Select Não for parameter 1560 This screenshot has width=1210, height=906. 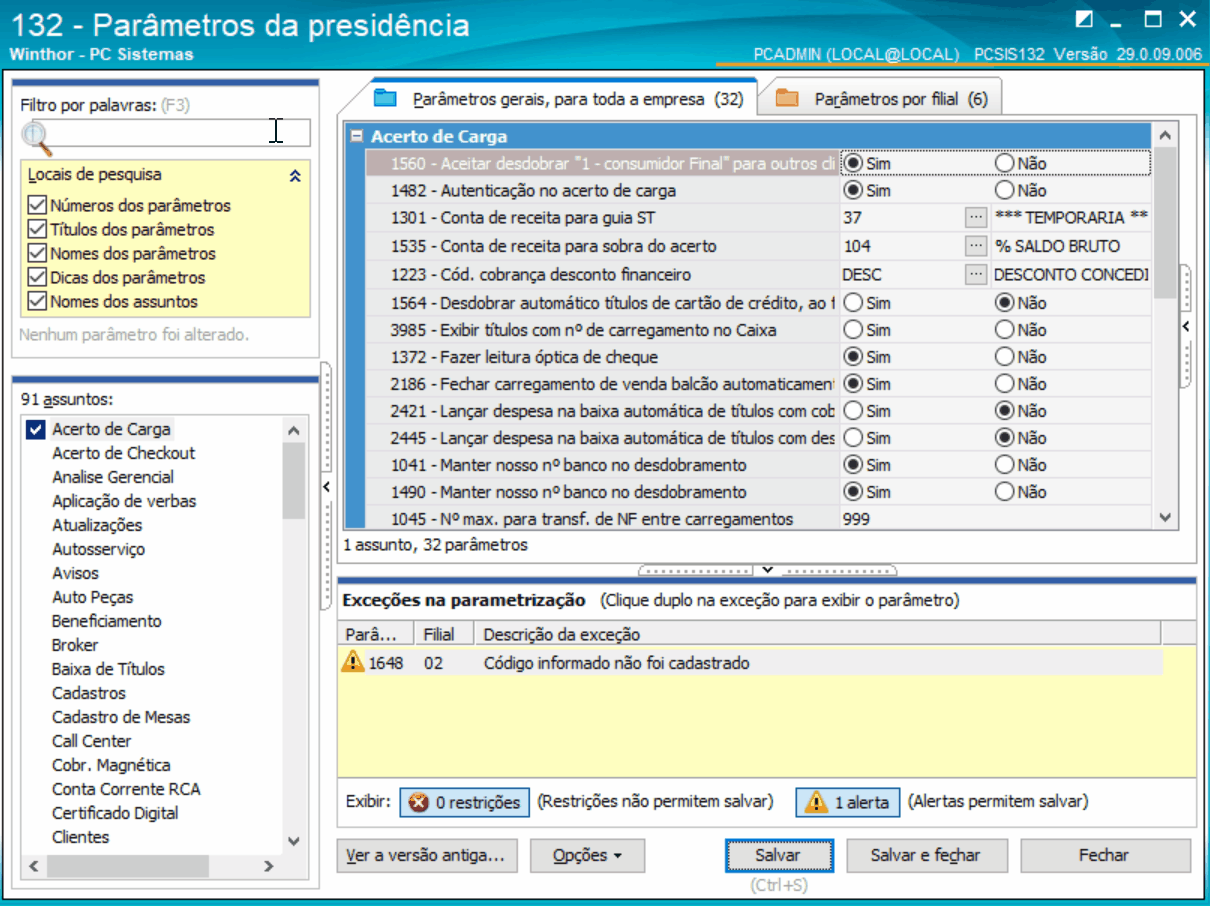point(1004,162)
